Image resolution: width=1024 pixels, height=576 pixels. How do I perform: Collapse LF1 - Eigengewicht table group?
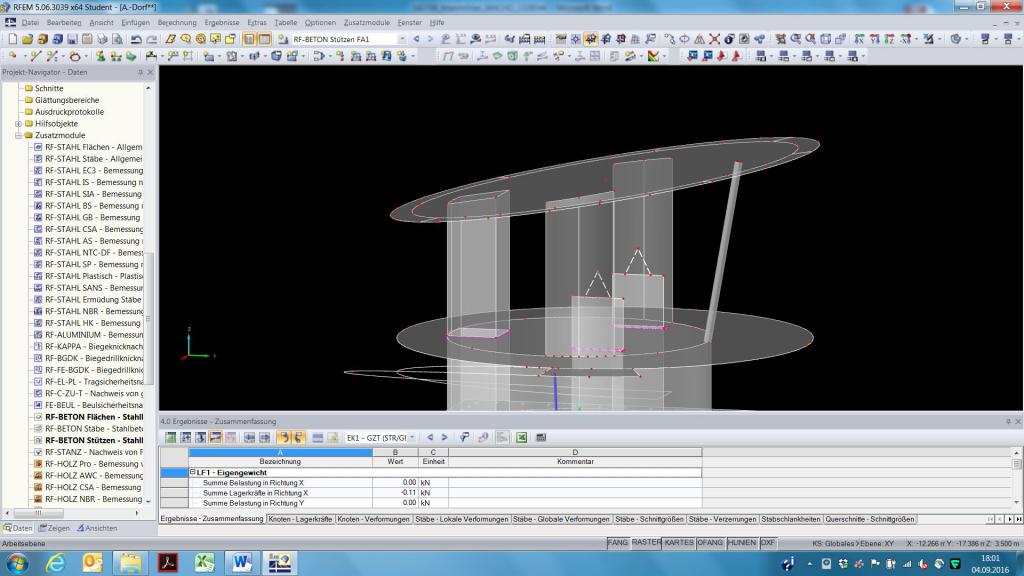tap(193, 472)
